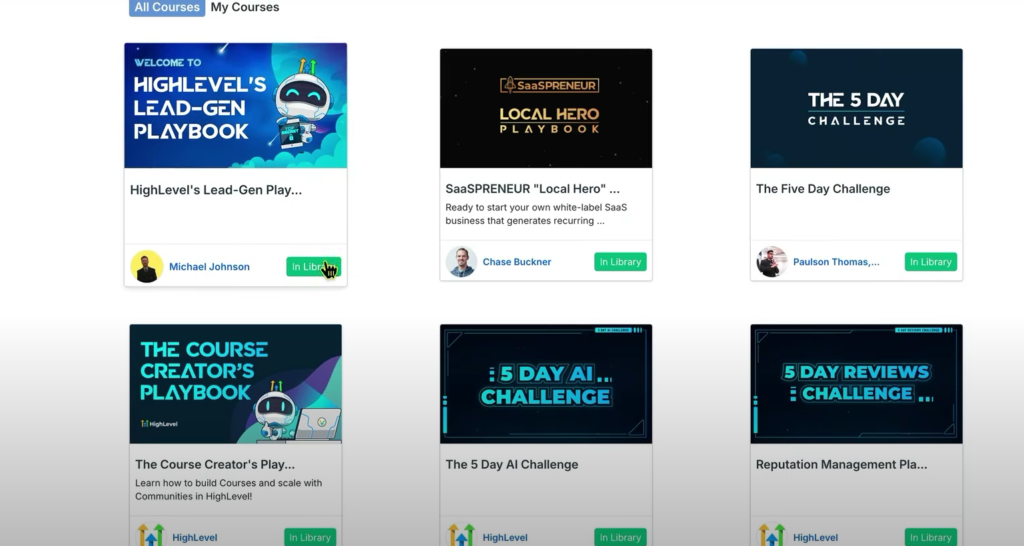Open Paulson Thomas author link
Image resolution: width=1024 pixels, height=546 pixels.
coord(836,262)
